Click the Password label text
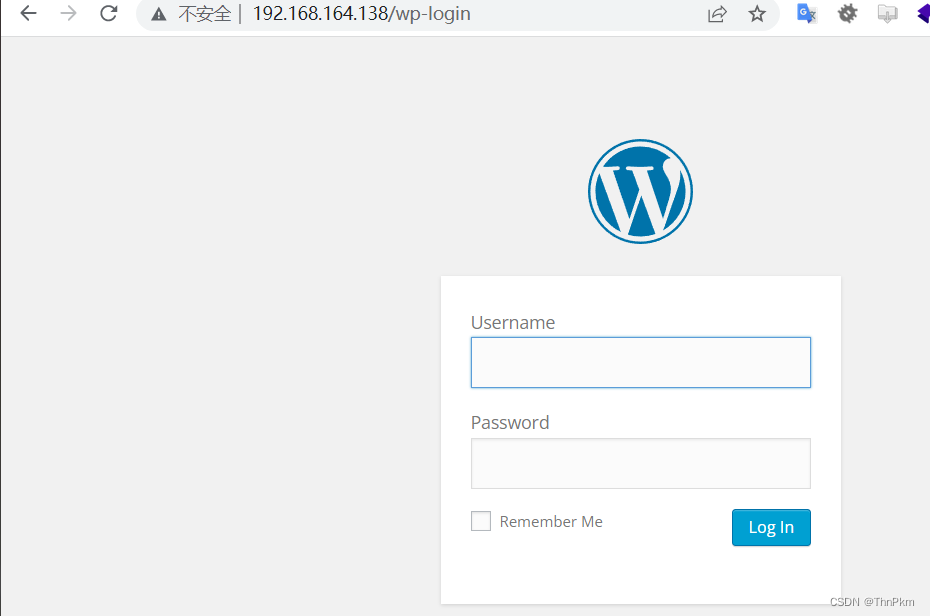 (510, 423)
